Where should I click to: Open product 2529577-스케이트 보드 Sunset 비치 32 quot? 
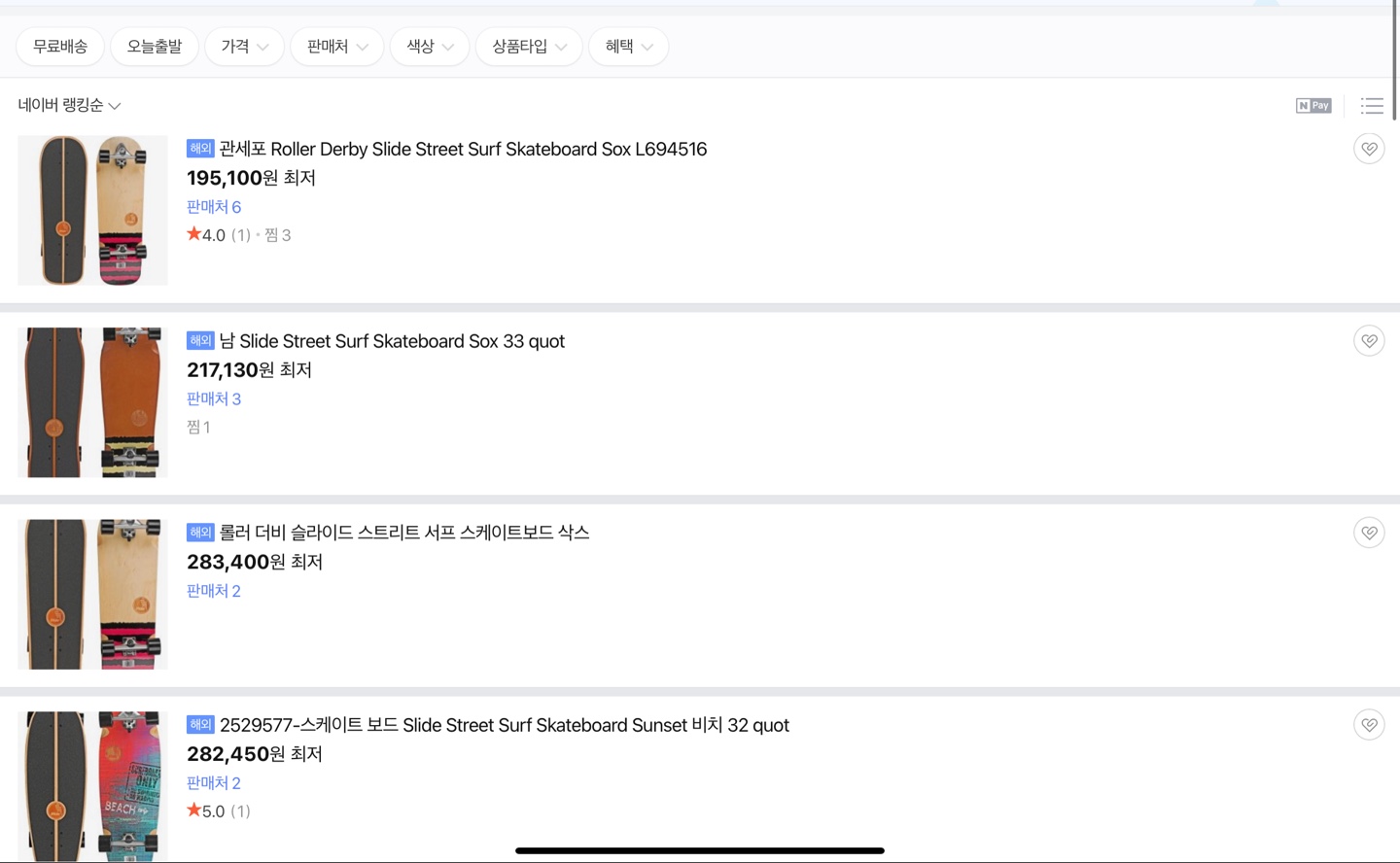[505, 725]
